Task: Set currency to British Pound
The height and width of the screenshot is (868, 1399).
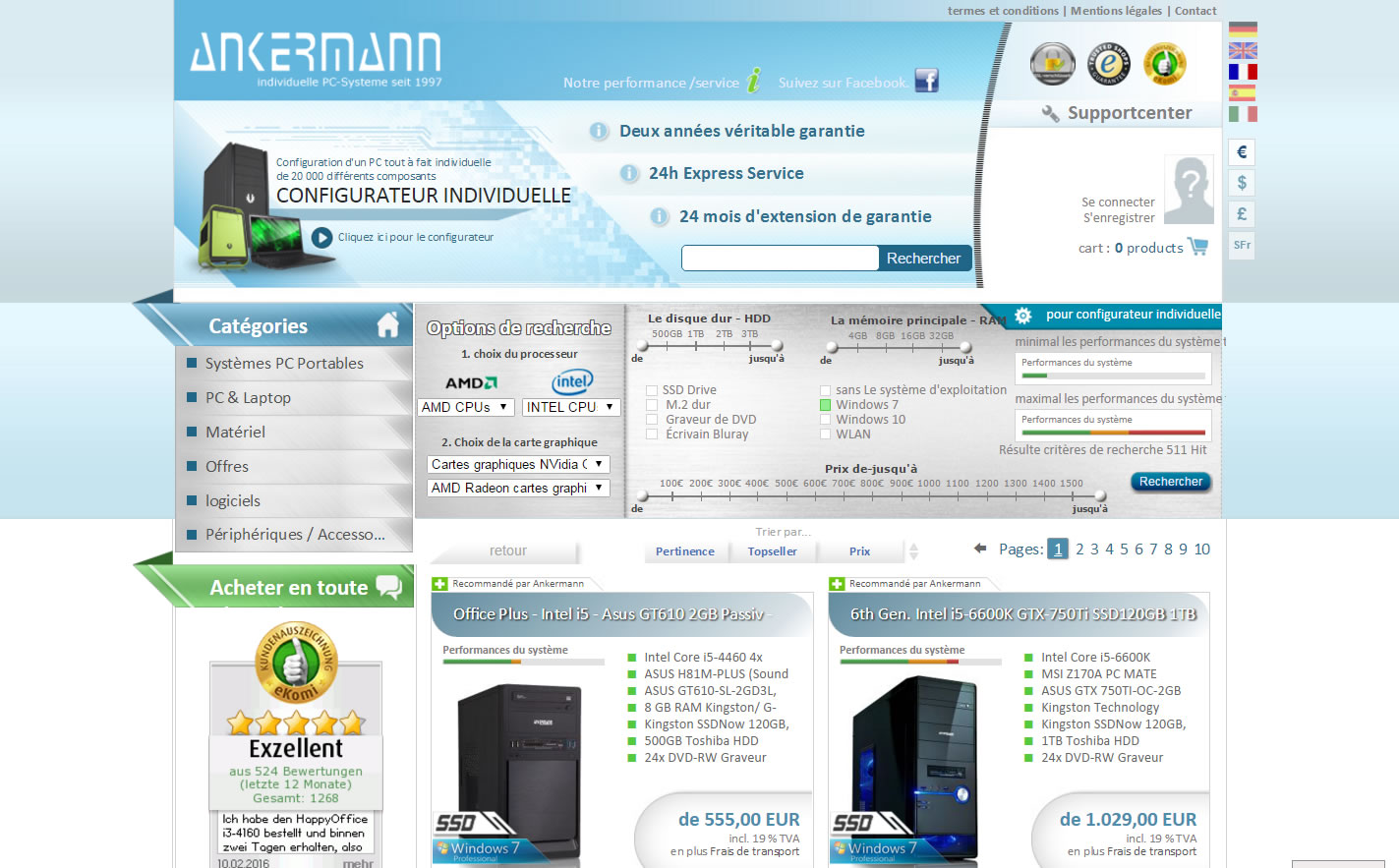Action: [1242, 214]
